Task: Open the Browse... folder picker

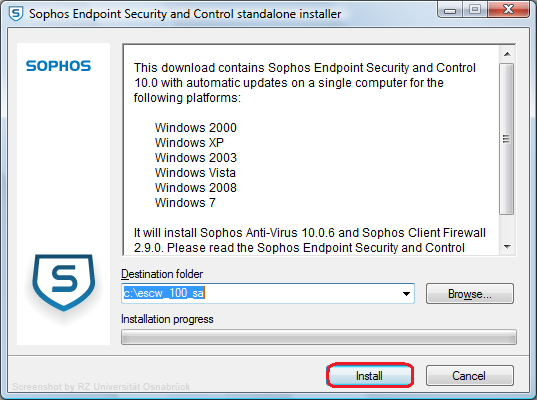Action: pos(470,293)
